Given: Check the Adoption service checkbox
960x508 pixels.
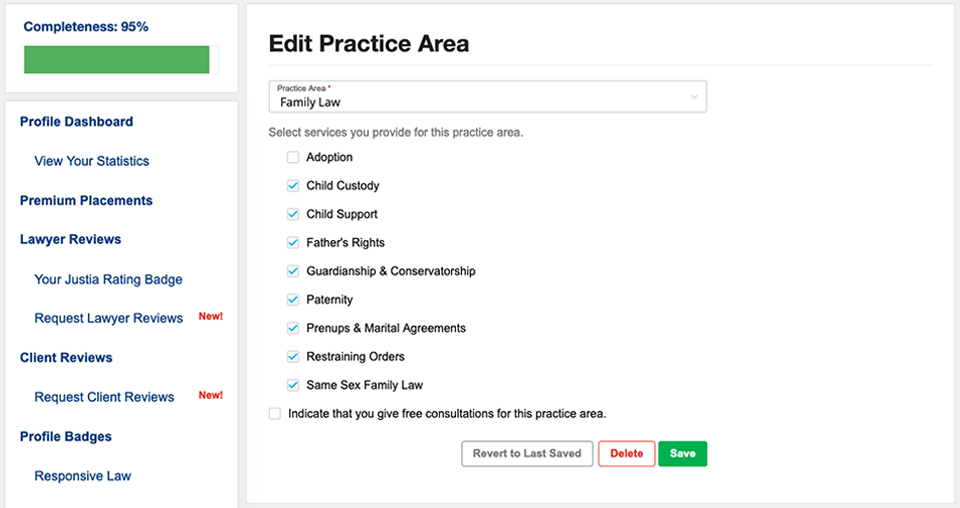Looking at the screenshot, I should coord(293,157).
